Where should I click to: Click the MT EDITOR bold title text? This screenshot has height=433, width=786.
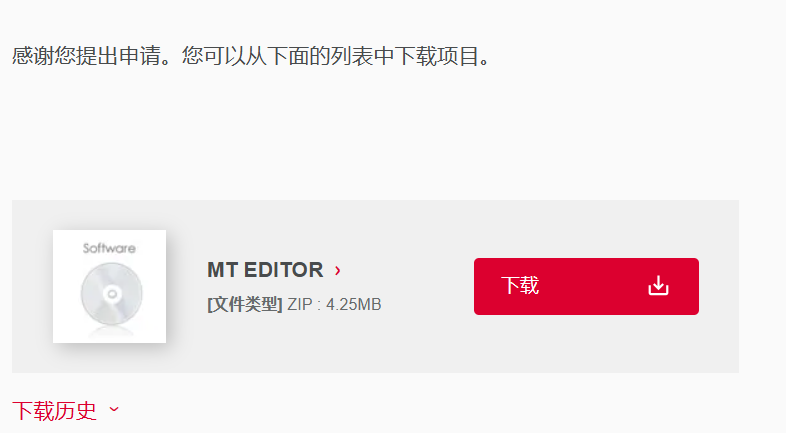pos(265,270)
